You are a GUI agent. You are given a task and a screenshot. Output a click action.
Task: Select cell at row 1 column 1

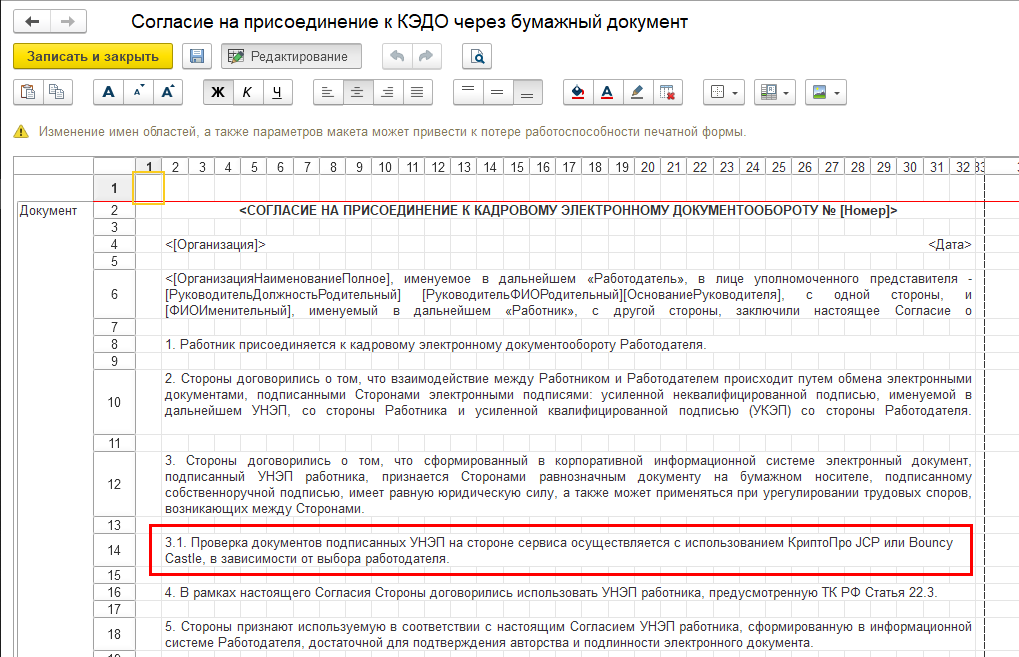[149, 188]
